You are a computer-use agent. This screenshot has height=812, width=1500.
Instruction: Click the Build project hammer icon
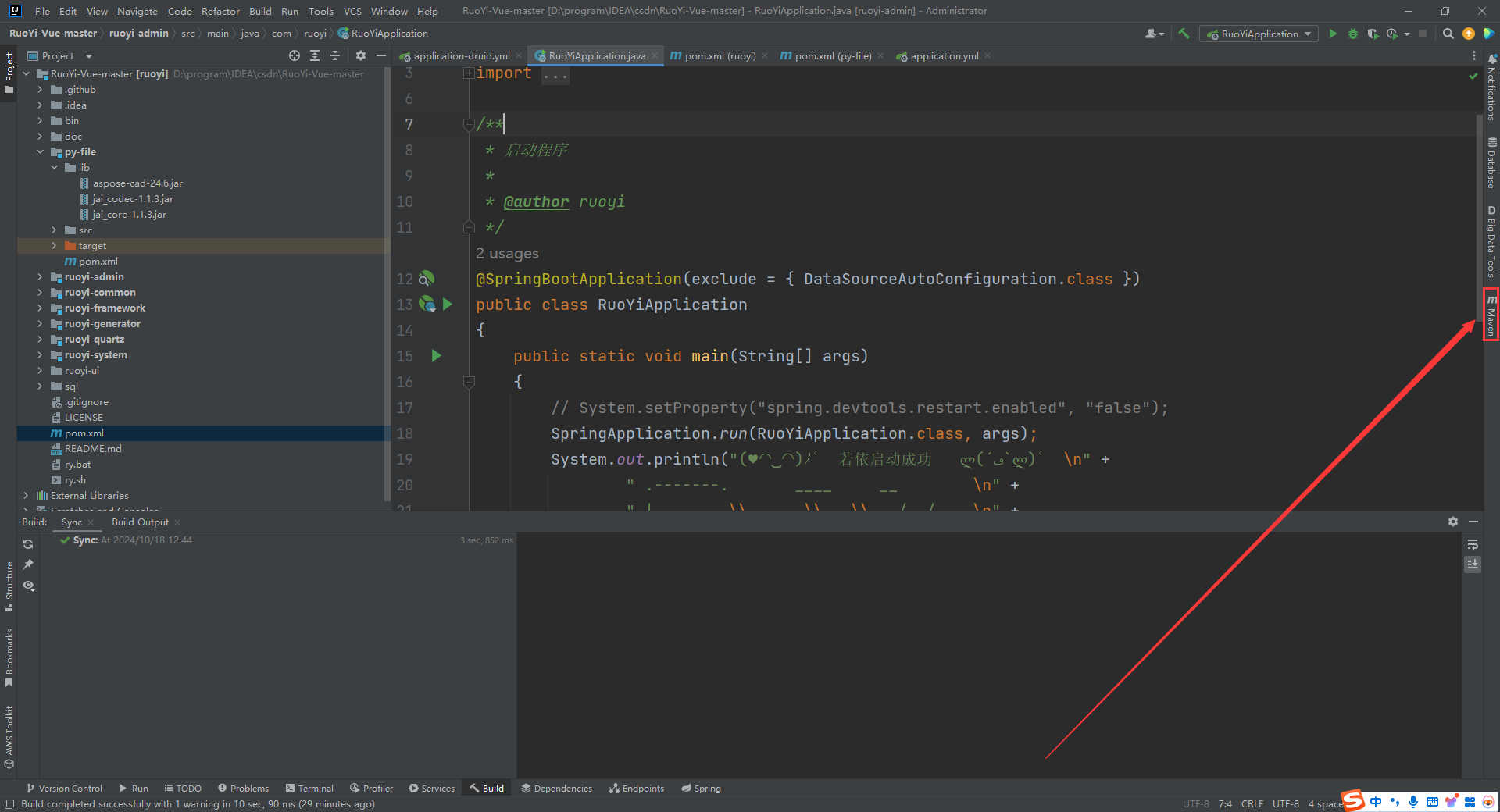pyautogui.click(x=1184, y=34)
